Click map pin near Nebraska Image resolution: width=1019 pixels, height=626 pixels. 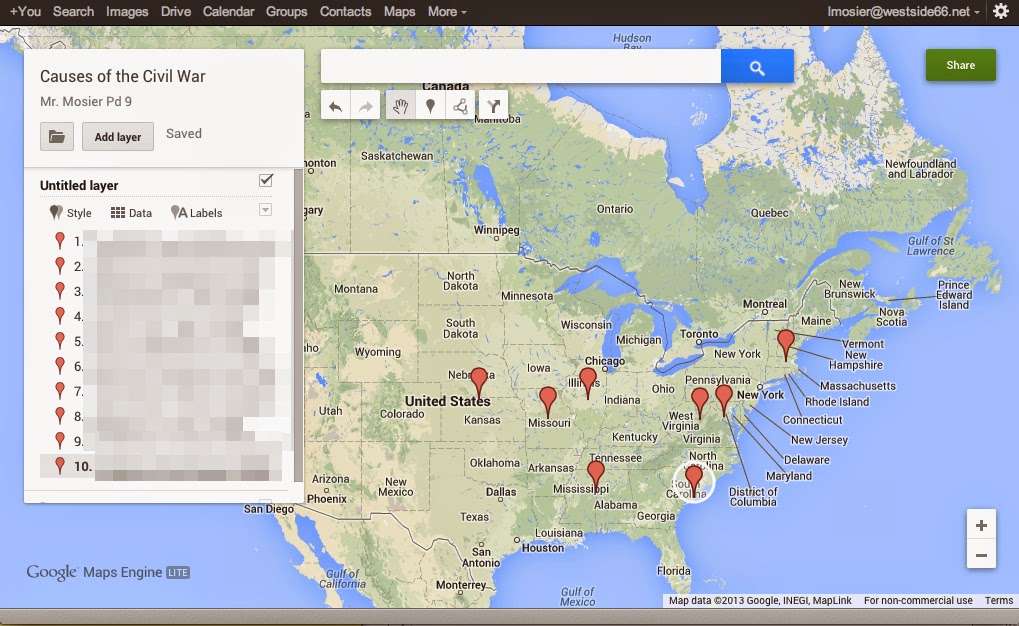tap(479, 384)
